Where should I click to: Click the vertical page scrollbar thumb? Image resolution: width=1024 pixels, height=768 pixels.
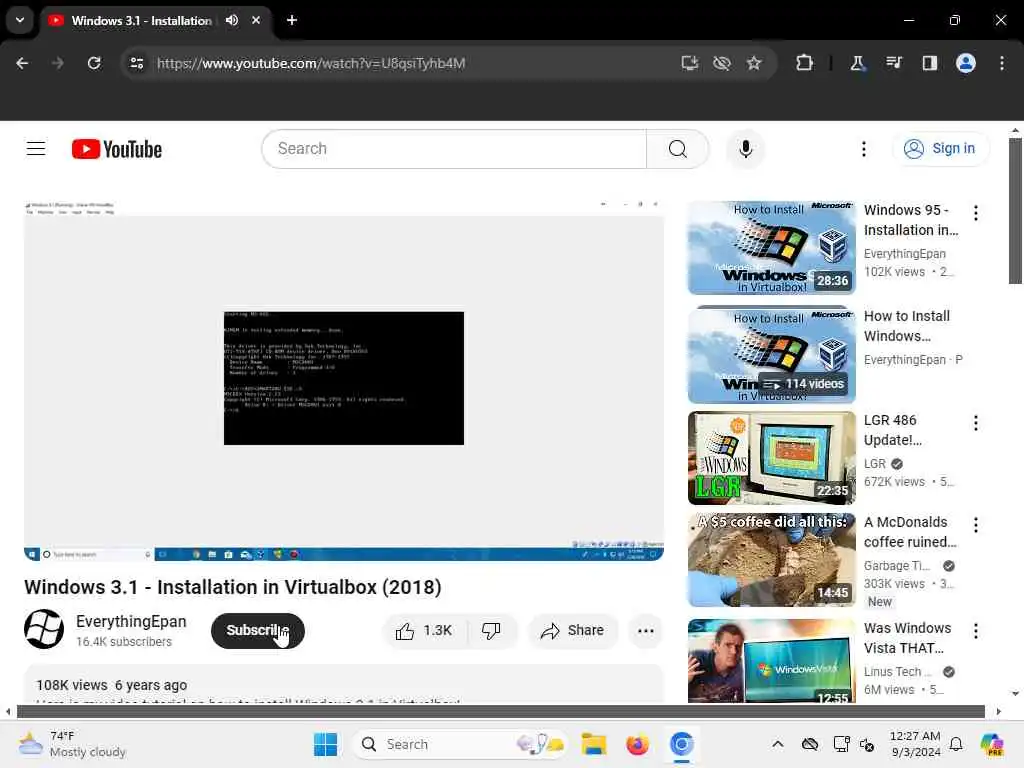[1015, 210]
